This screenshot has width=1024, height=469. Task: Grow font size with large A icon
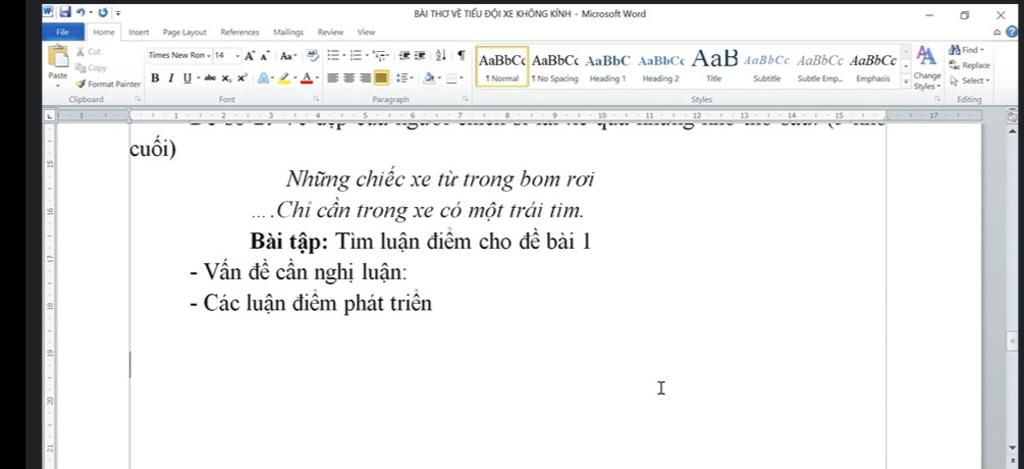tap(249, 56)
